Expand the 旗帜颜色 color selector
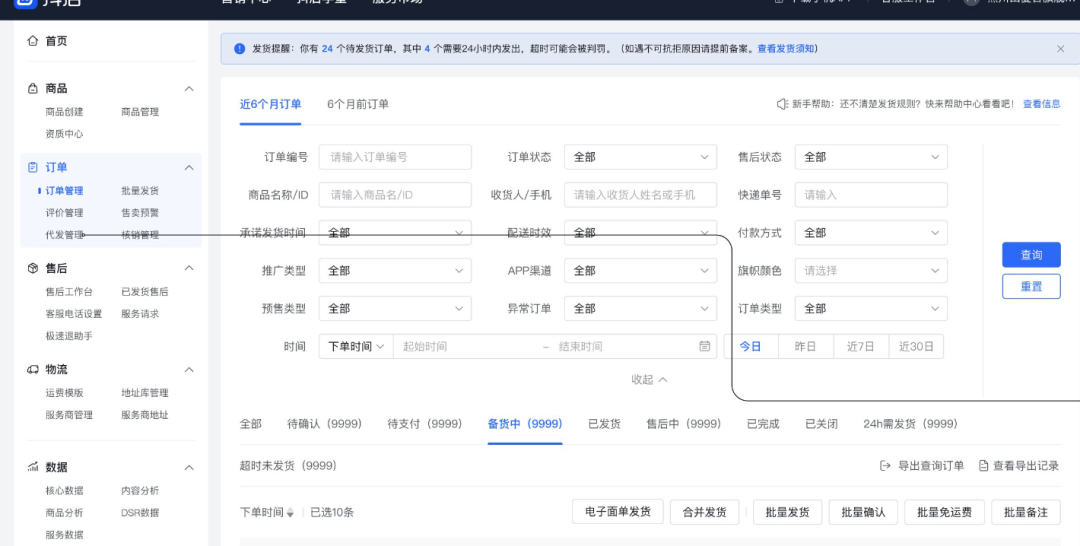 [x=870, y=271]
